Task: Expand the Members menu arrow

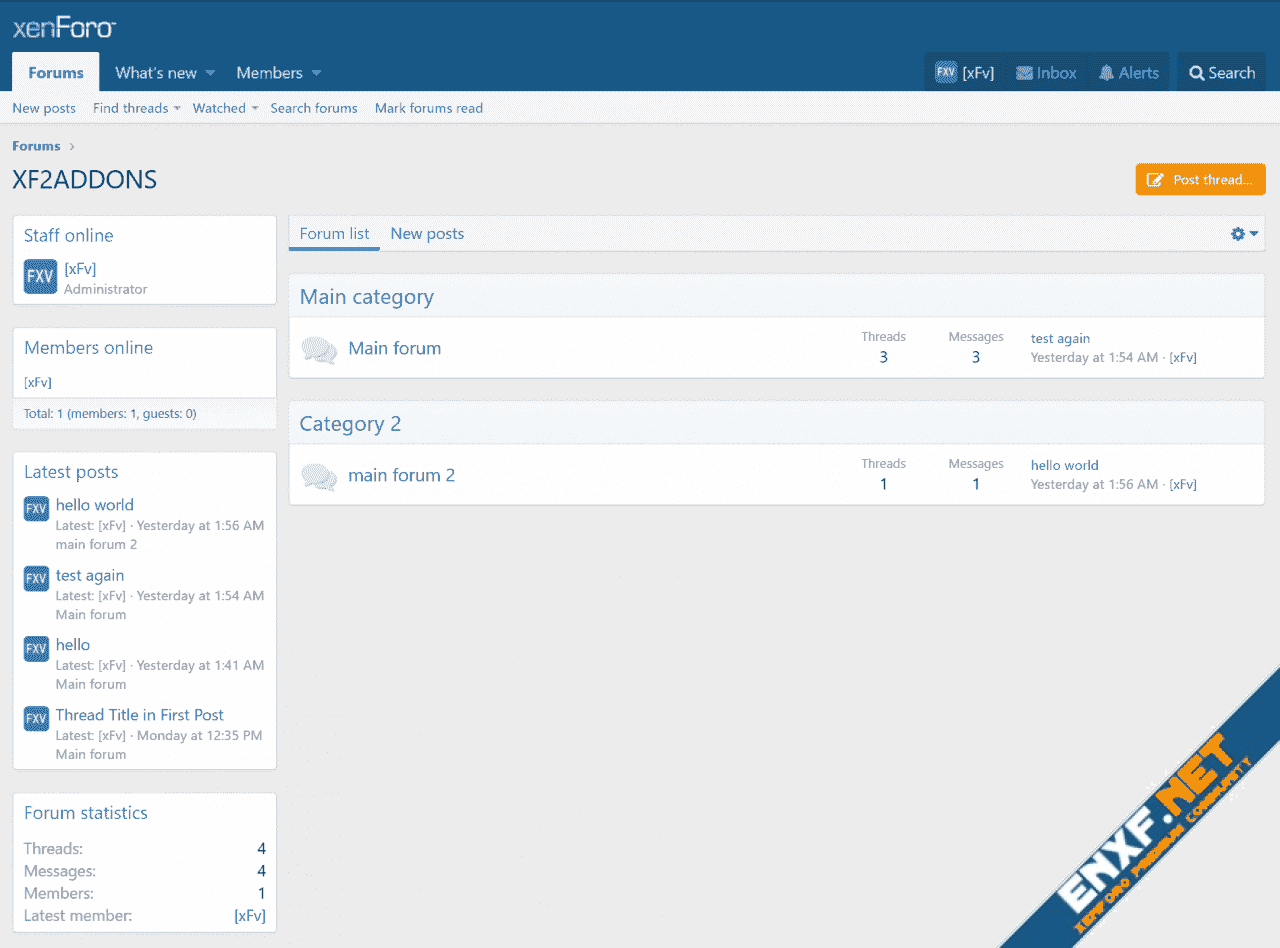Action: pyautogui.click(x=316, y=73)
